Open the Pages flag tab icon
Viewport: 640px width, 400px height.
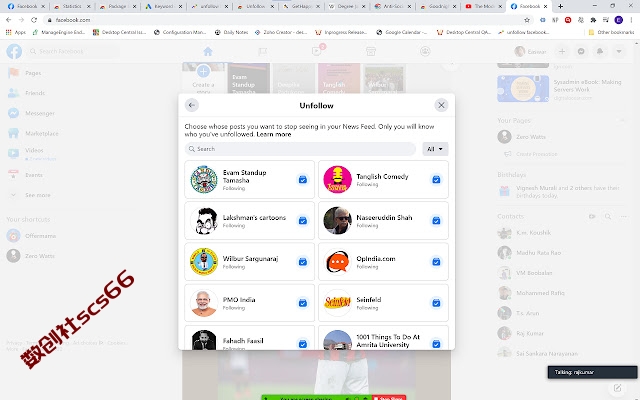262,51
